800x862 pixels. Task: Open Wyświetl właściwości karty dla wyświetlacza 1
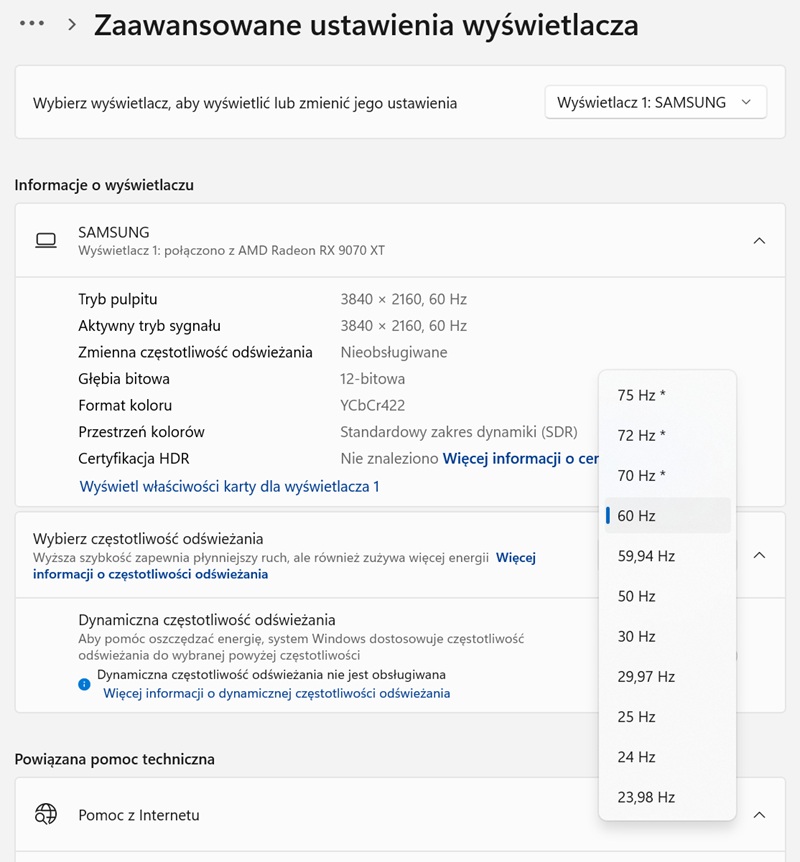[x=229, y=487]
